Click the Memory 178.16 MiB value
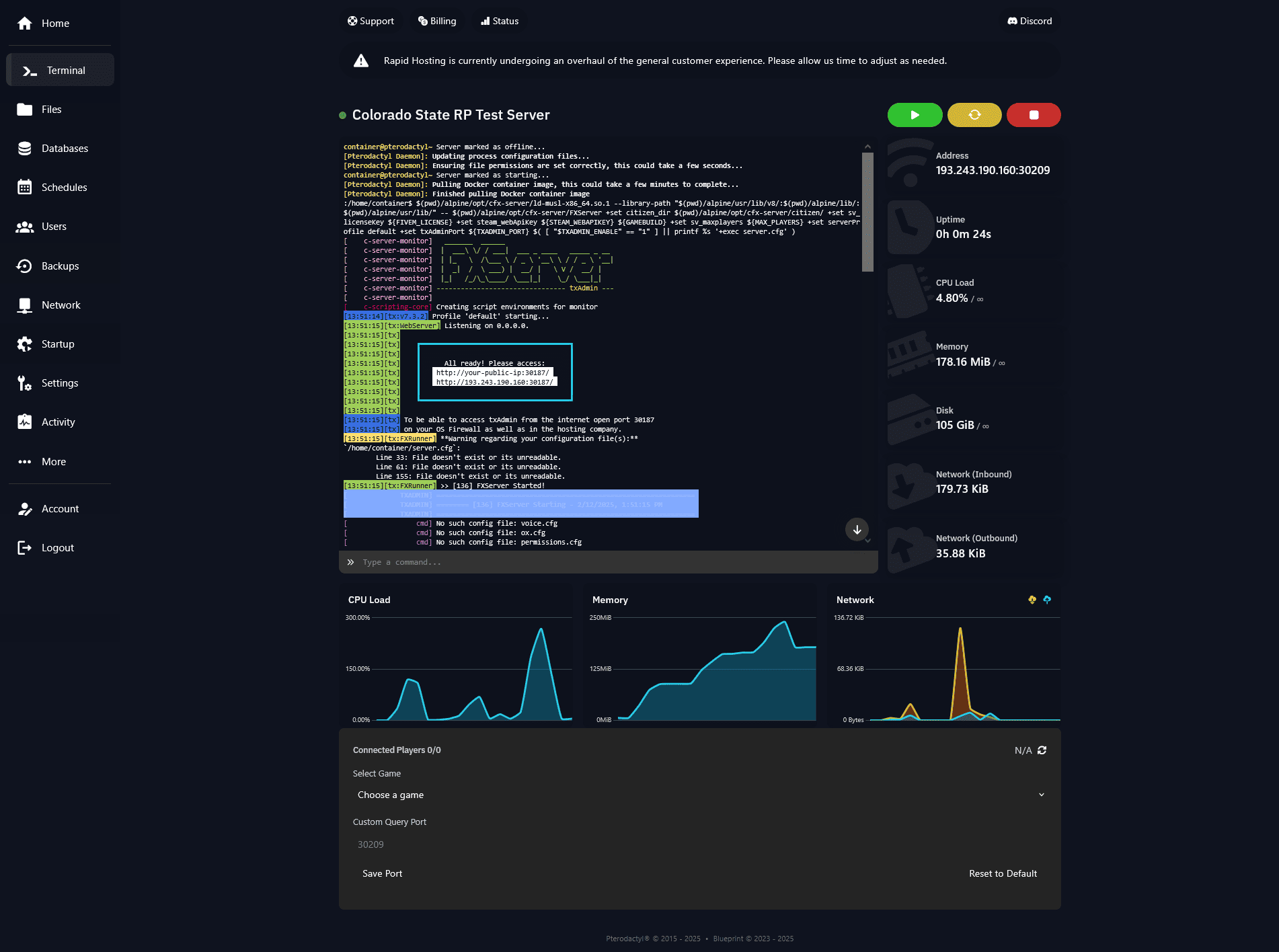 [963, 362]
